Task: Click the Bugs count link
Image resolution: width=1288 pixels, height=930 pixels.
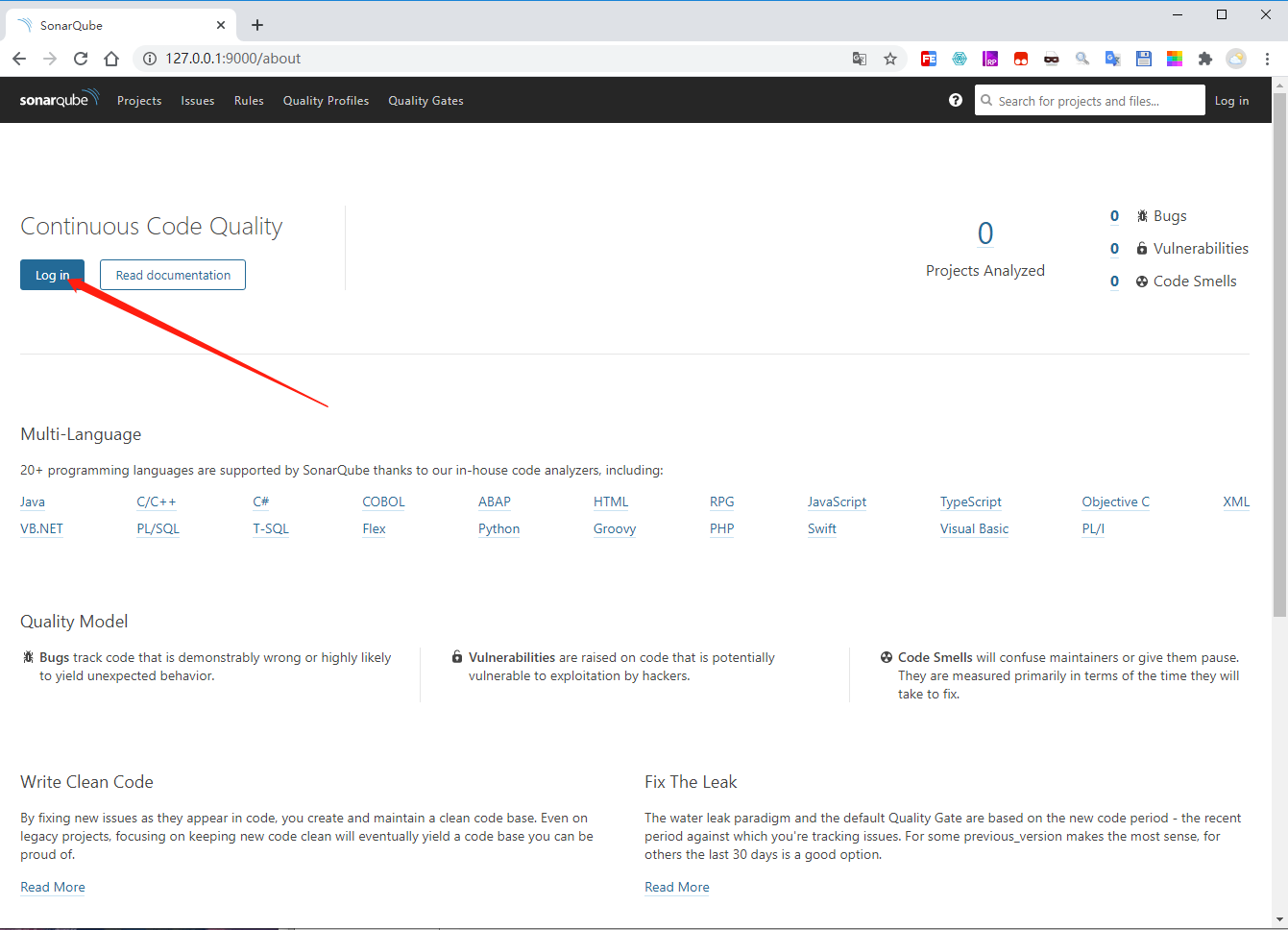Action: [1114, 216]
